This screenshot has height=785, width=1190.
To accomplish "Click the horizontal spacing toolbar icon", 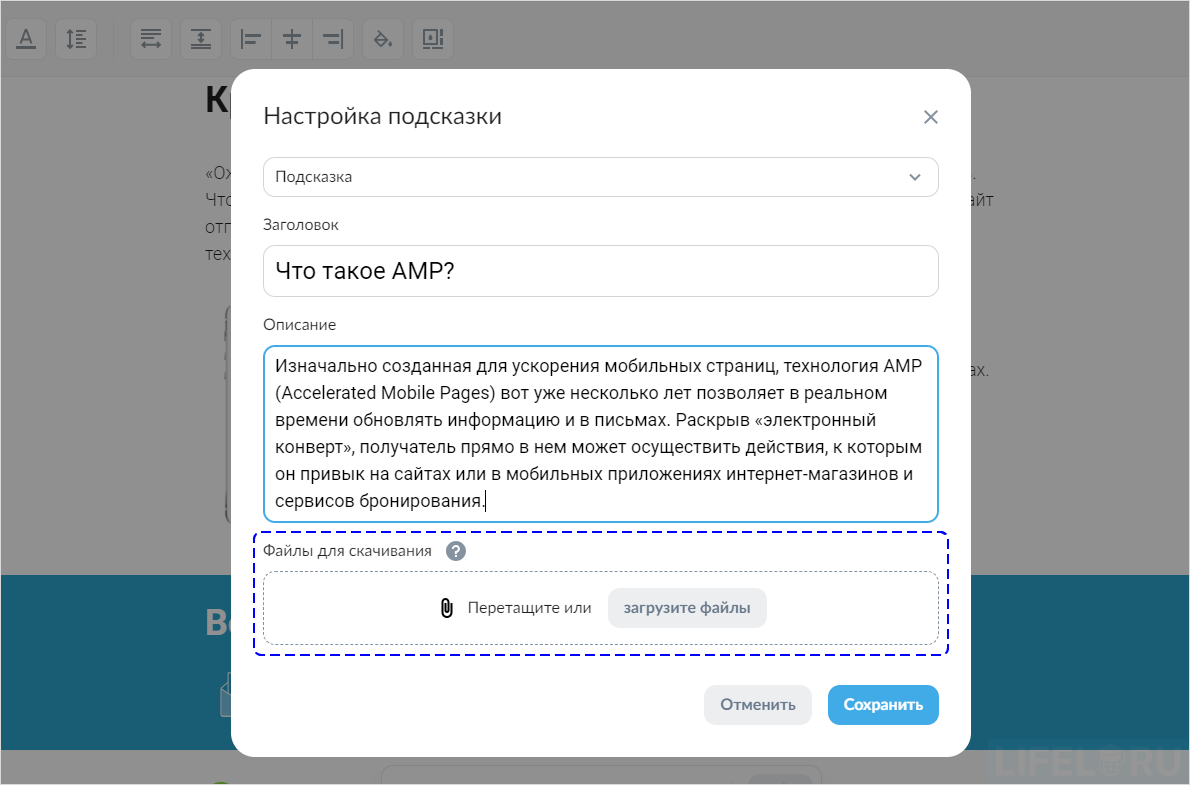I will point(151,39).
